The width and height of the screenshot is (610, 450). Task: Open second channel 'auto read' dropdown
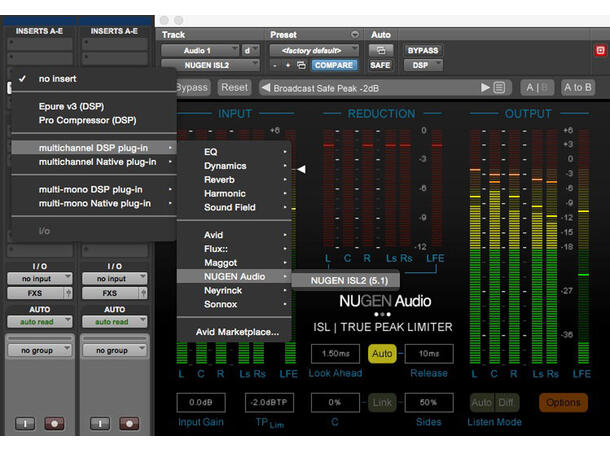pos(114,322)
